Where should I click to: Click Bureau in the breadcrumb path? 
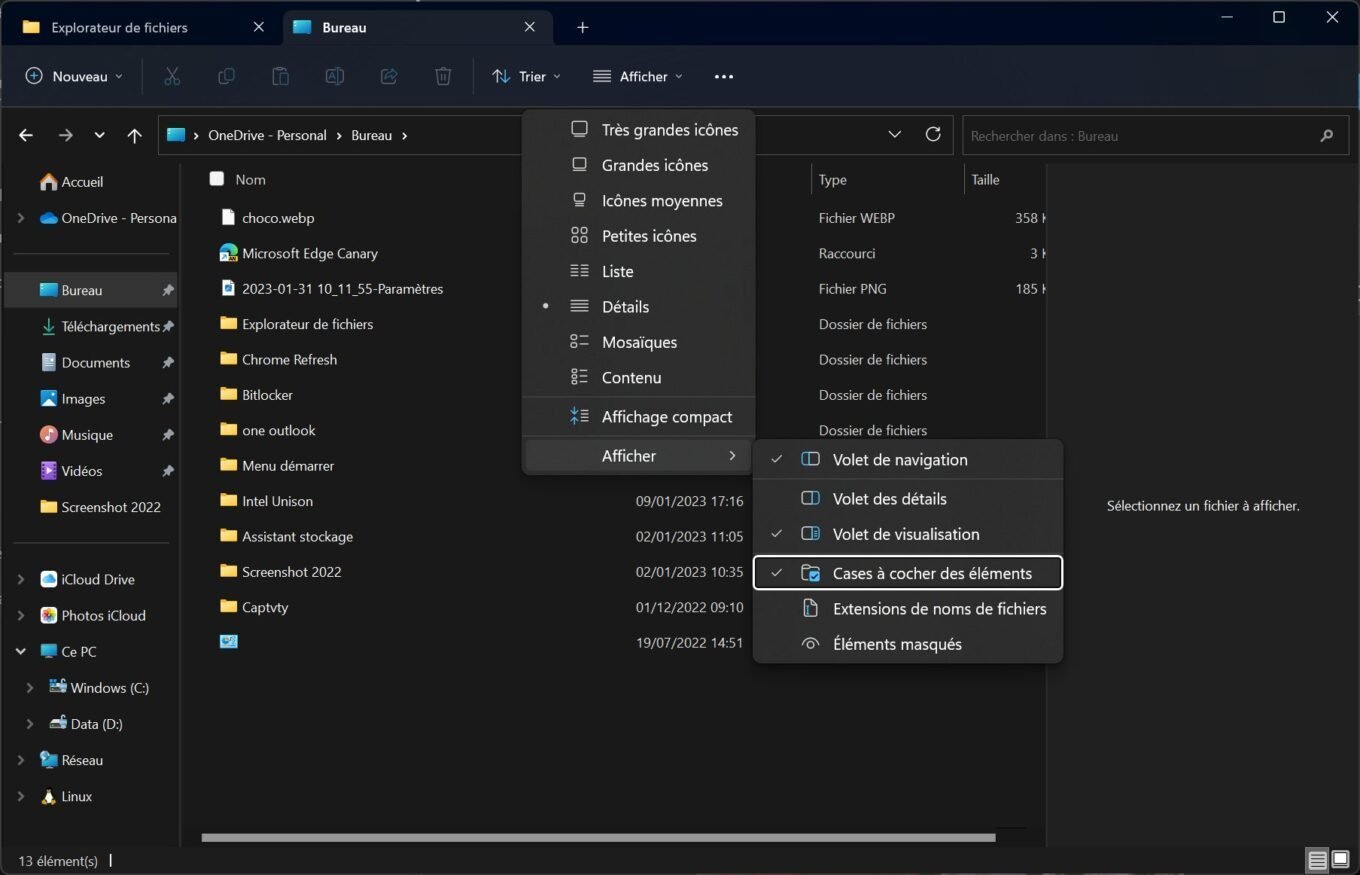coord(371,135)
